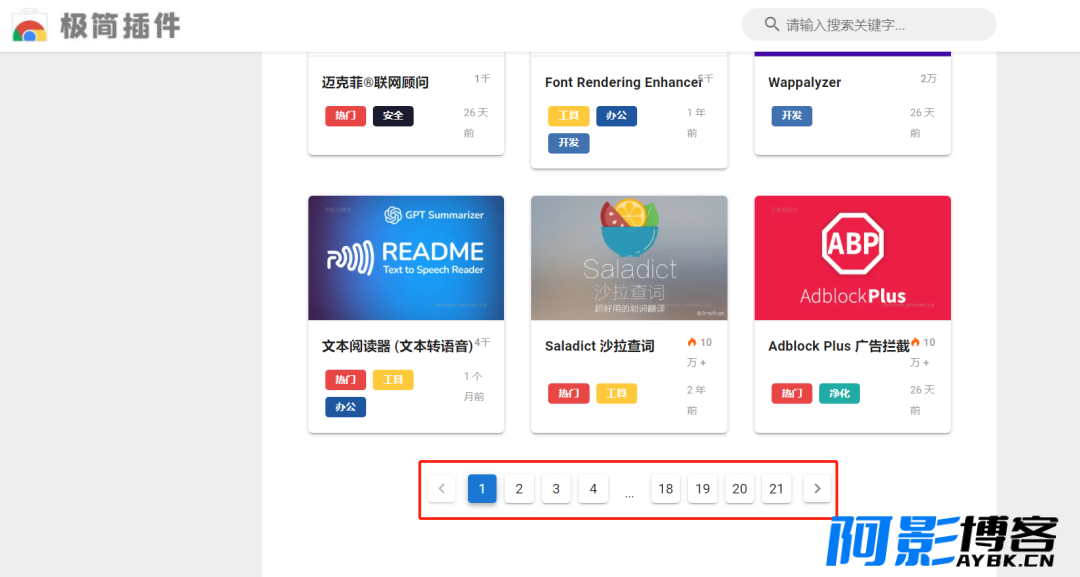Image resolution: width=1080 pixels, height=577 pixels.
Task: Go to next page with right chevron
Action: pyautogui.click(x=817, y=489)
